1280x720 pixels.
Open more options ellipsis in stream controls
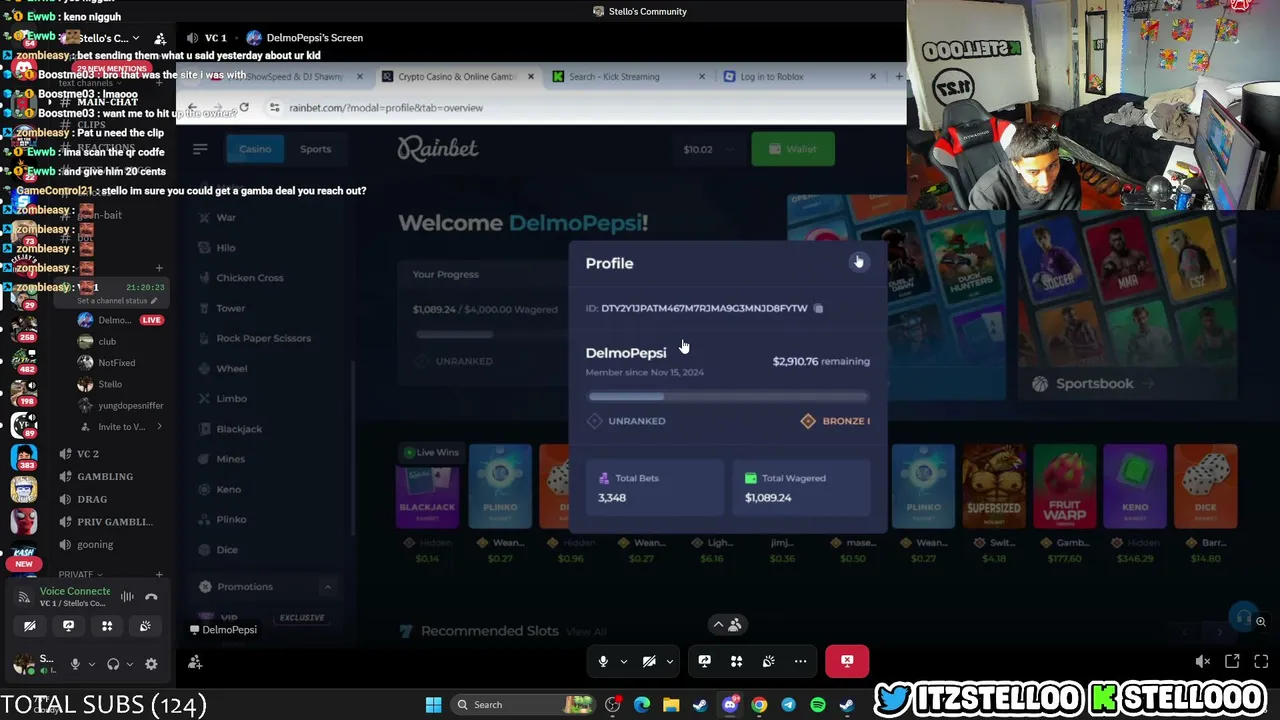(x=800, y=661)
